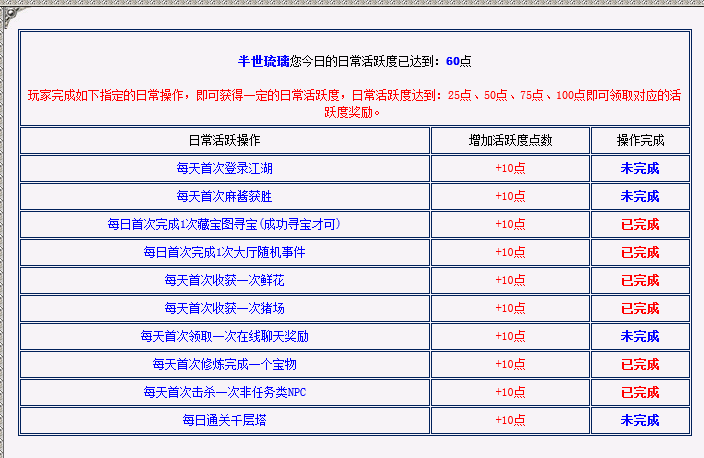Open 每天首次领取一次在线聊天奖励 link
This screenshot has width=704, height=458.
click(224, 336)
